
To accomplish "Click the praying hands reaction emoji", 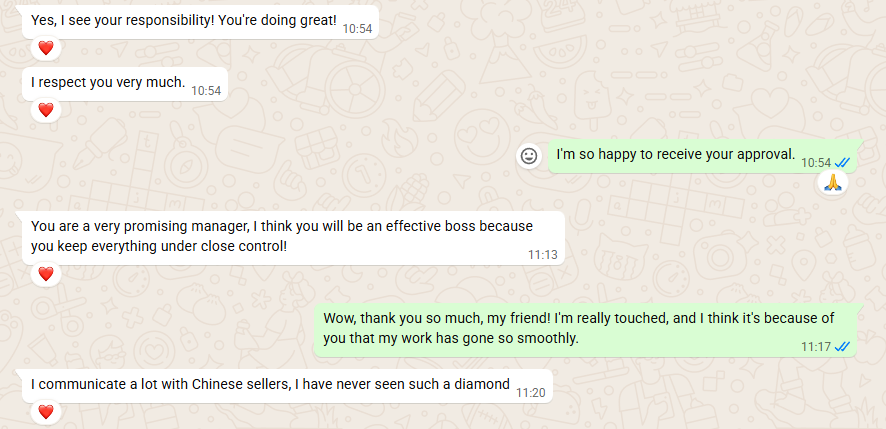I will 832,183.
